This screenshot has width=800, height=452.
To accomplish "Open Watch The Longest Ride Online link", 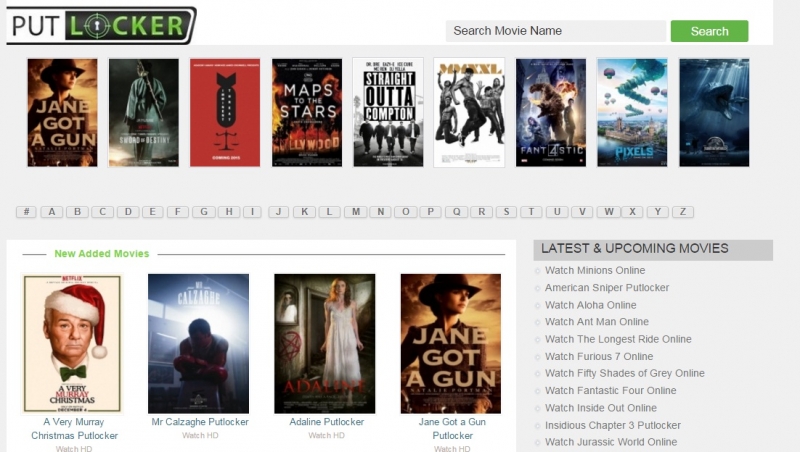I will [618, 339].
